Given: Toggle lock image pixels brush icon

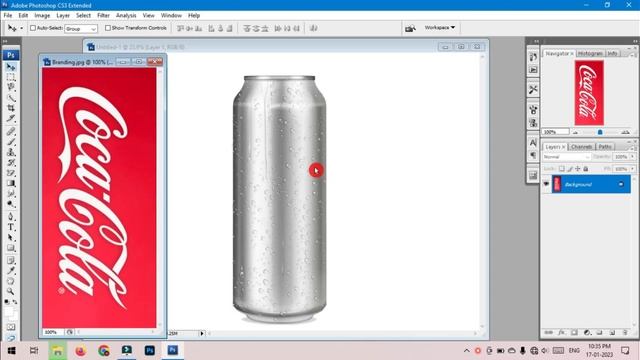Looking at the screenshot, I should [x=570, y=169].
